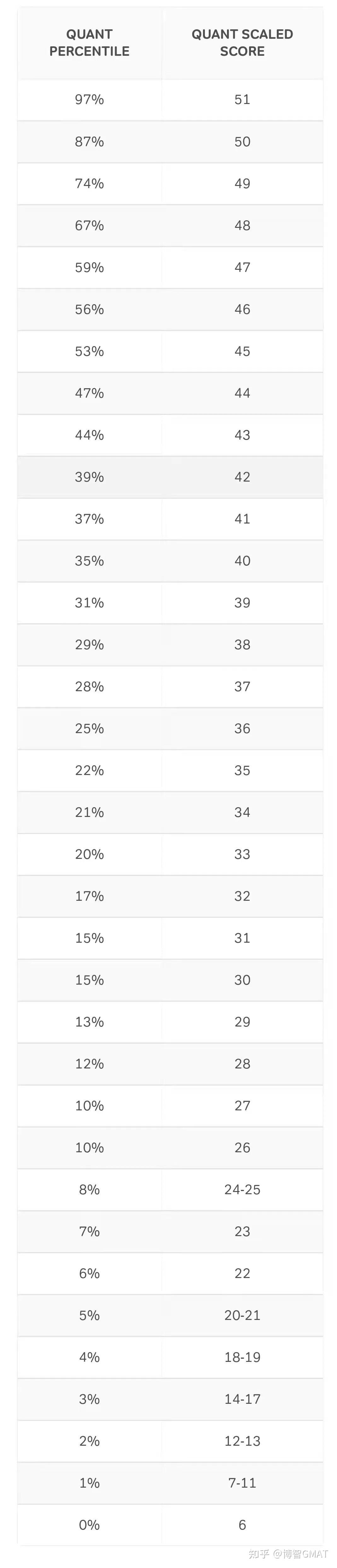Select the 47% percentile cell
The width and height of the screenshot is (337, 1568).
[90, 393]
